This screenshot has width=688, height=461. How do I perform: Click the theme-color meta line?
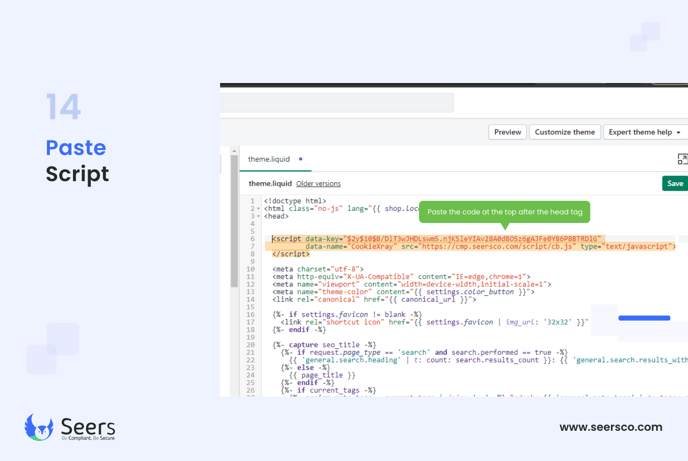click(403, 292)
